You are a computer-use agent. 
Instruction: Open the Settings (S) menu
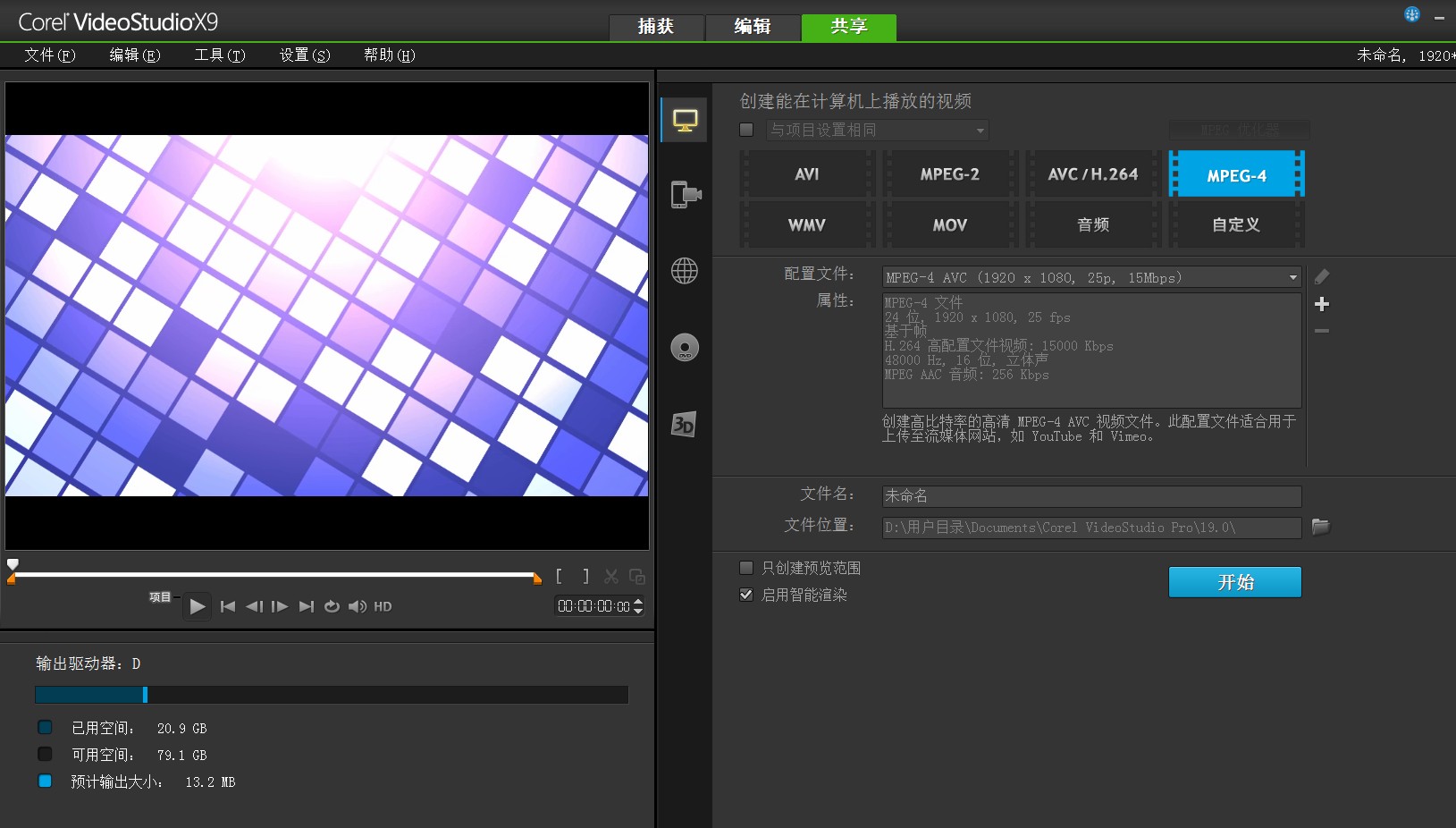pos(305,55)
